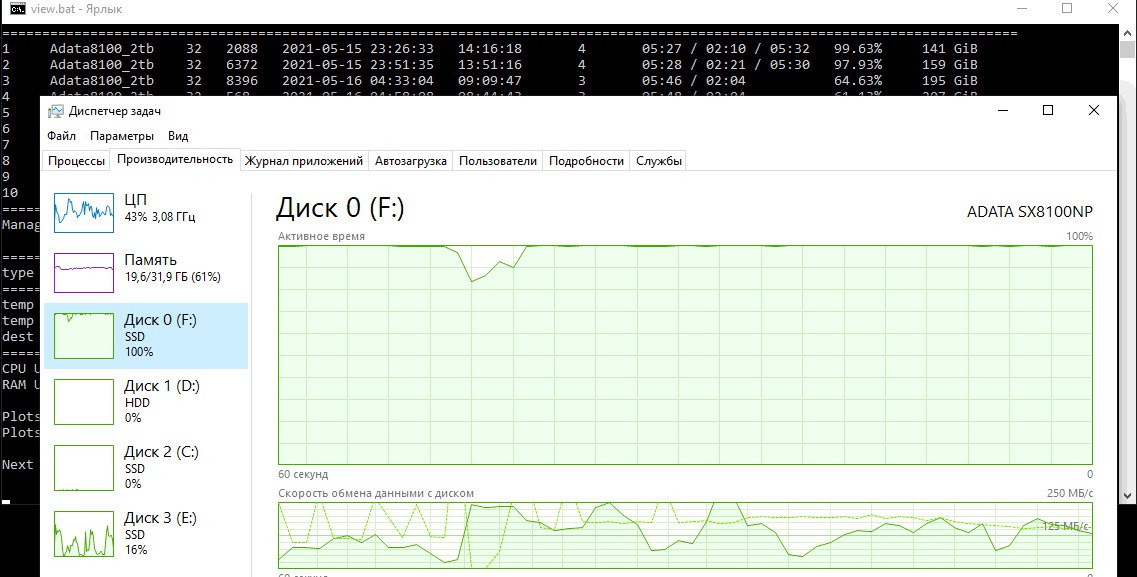The width and height of the screenshot is (1137, 577).
Task: Select Диск 0 (F:) in sidebar
Action: (146, 336)
